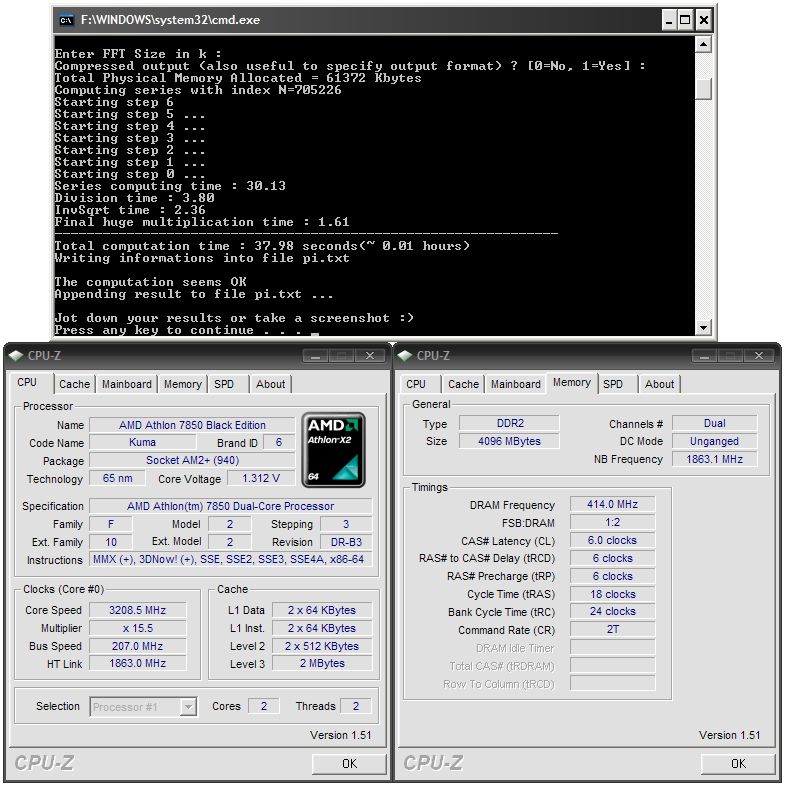Click the Core Speed 3208.5 MHz value
Screen dimensions: 792x792
pyautogui.click(x=137, y=610)
